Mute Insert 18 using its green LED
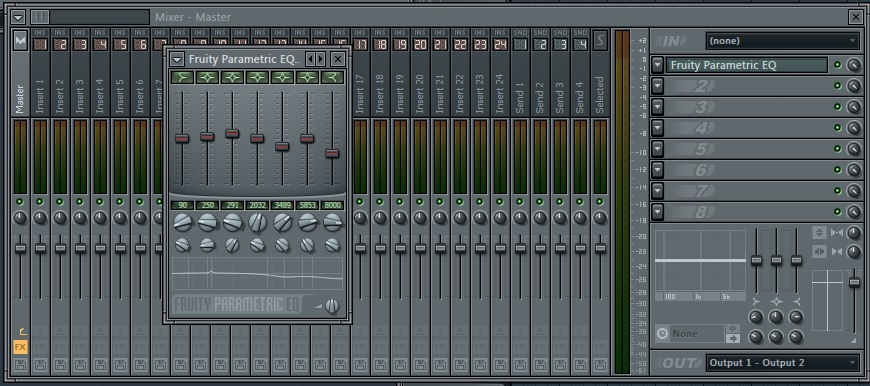This screenshot has width=870, height=386. click(x=380, y=202)
